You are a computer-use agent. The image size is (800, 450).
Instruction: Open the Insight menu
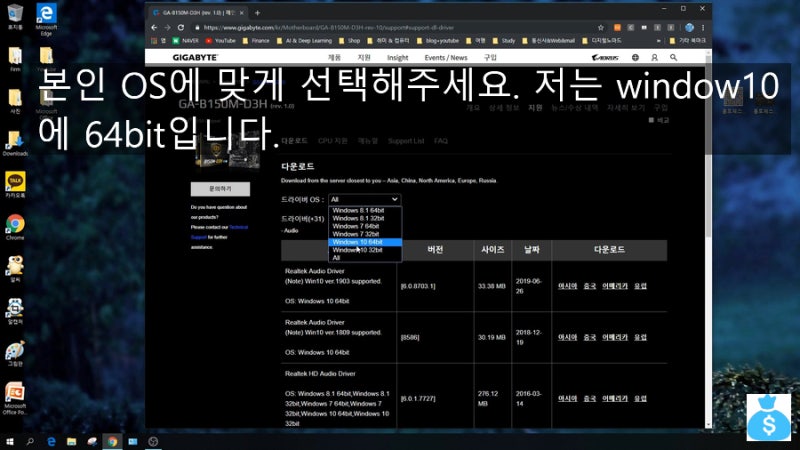397,58
